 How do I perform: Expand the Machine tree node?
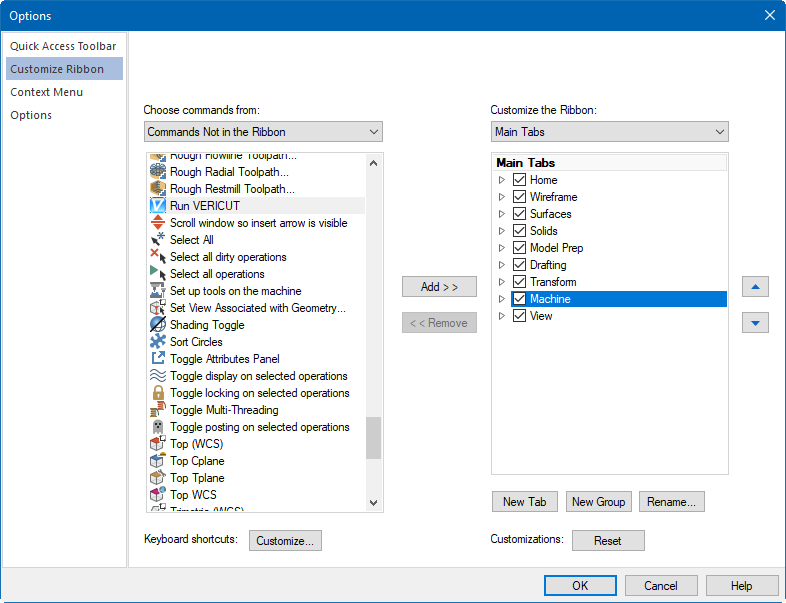tap(501, 299)
